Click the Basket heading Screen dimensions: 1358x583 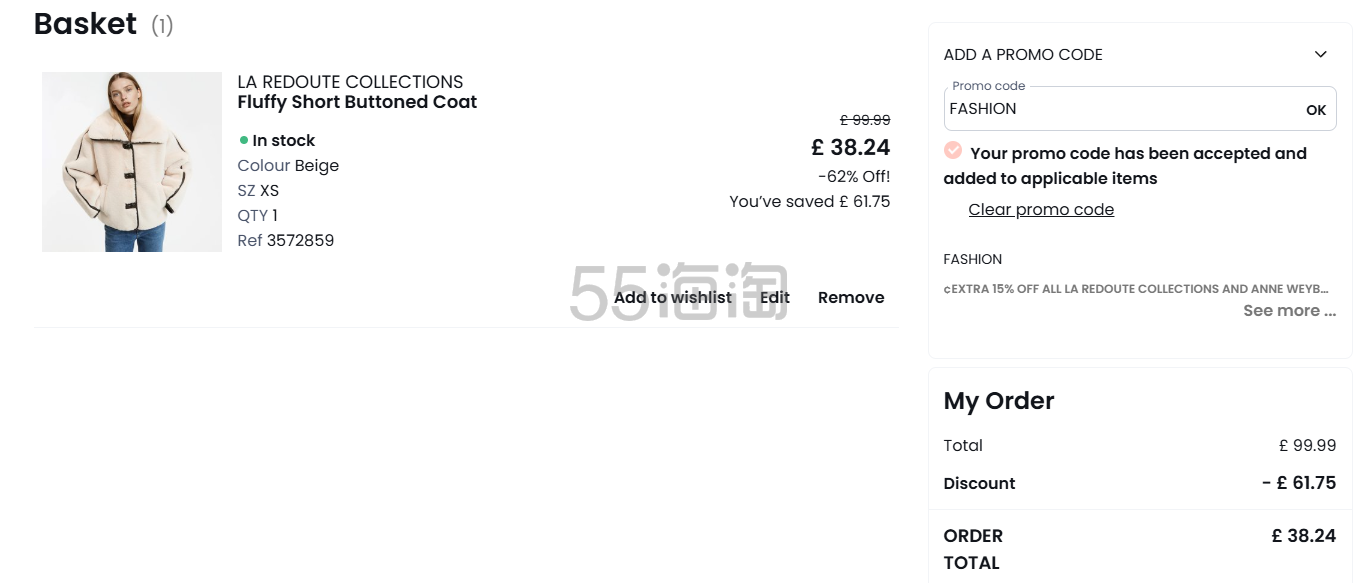click(85, 24)
